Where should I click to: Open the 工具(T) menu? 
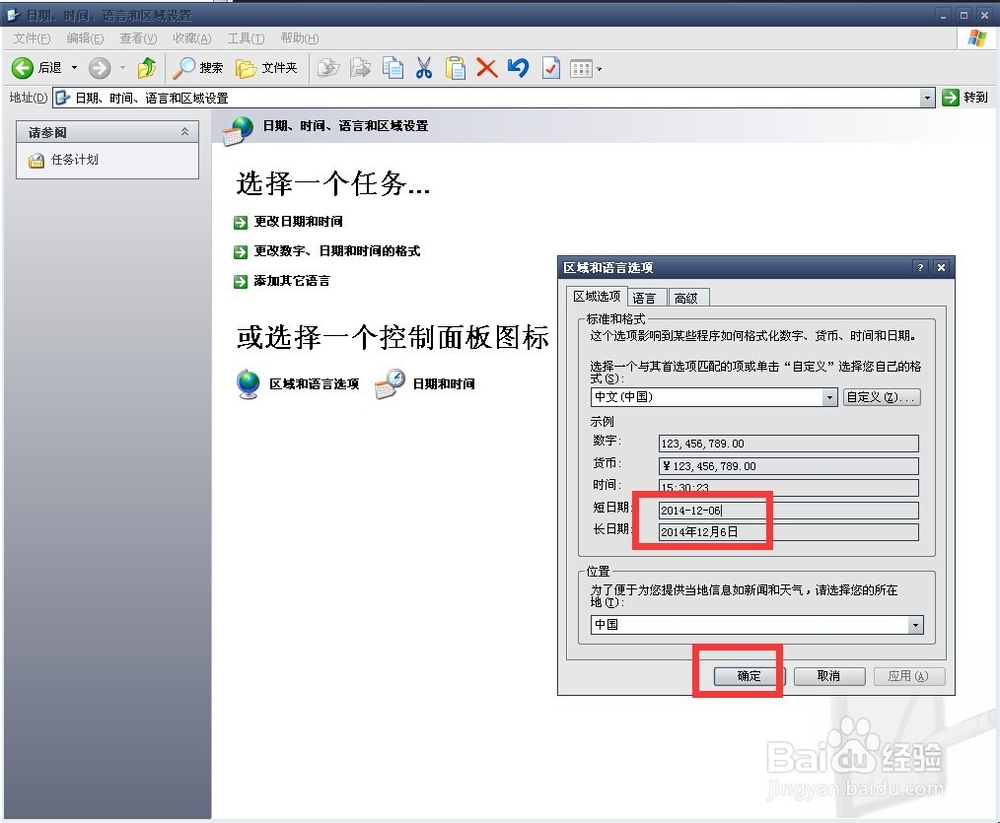pos(246,38)
